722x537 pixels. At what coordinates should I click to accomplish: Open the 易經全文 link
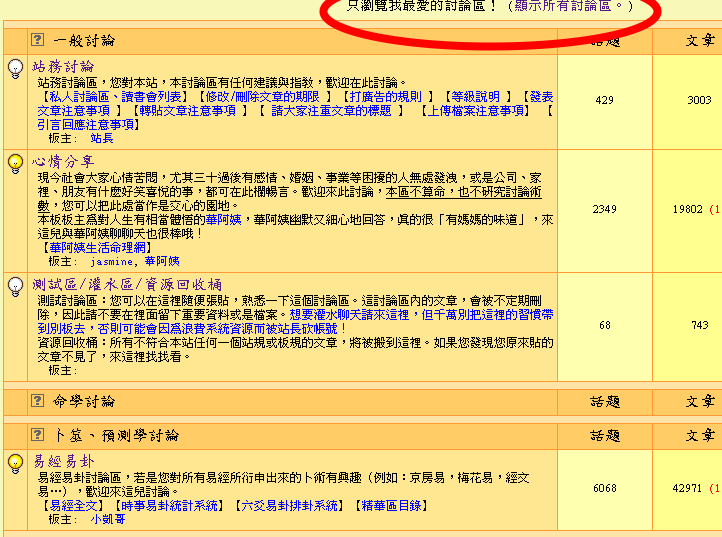pyautogui.click(x=71, y=506)
